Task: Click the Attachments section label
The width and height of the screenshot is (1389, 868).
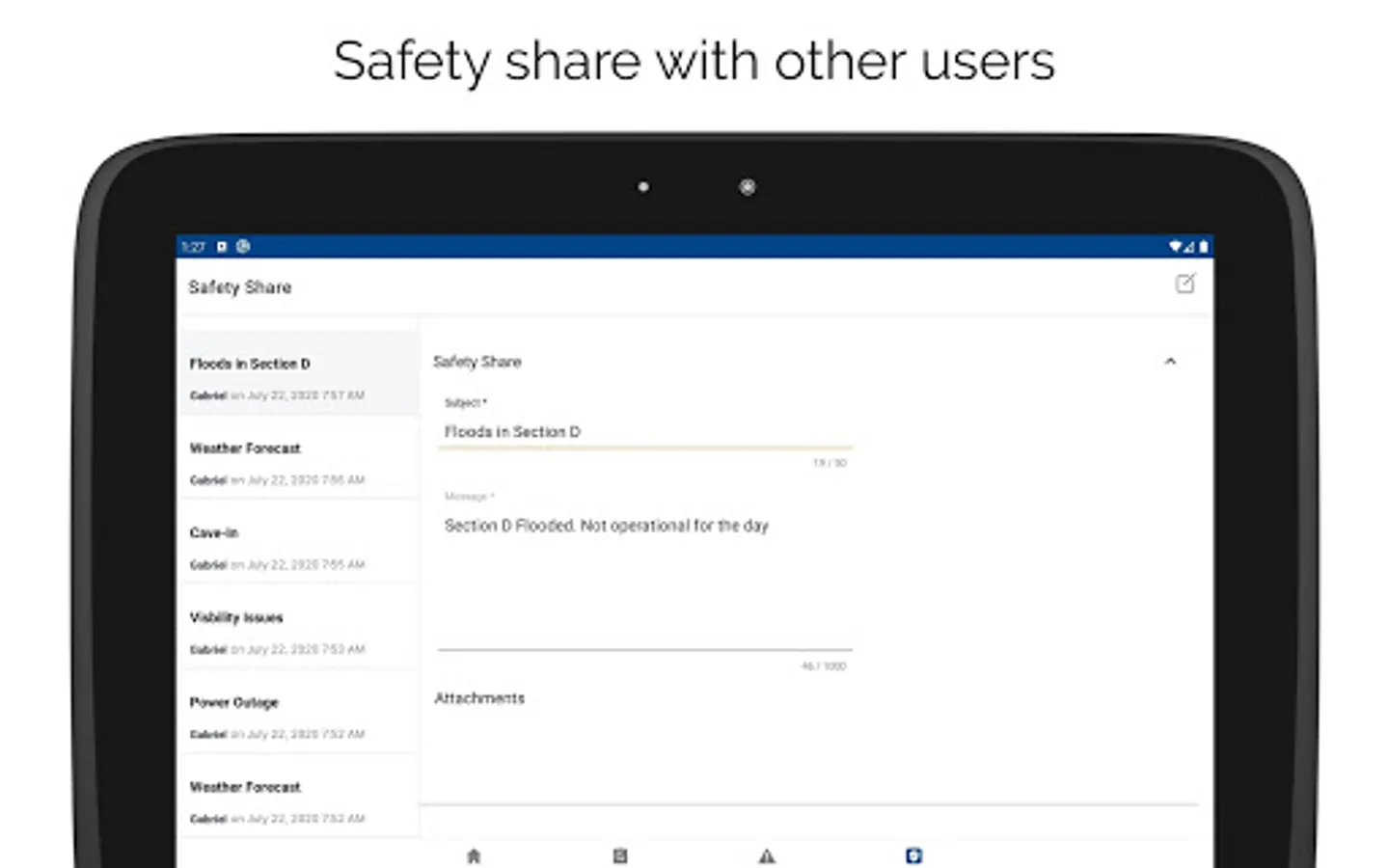Action: tap(479, 698)
